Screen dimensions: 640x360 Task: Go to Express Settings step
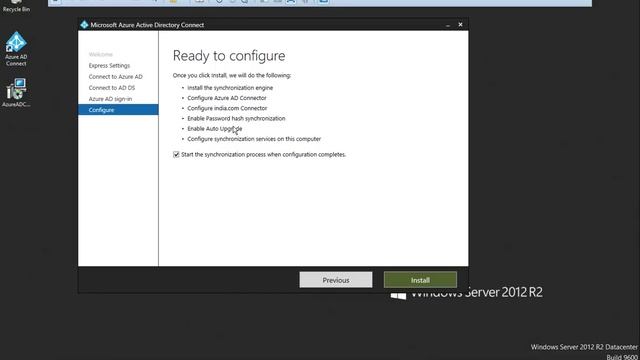[109, 66]
